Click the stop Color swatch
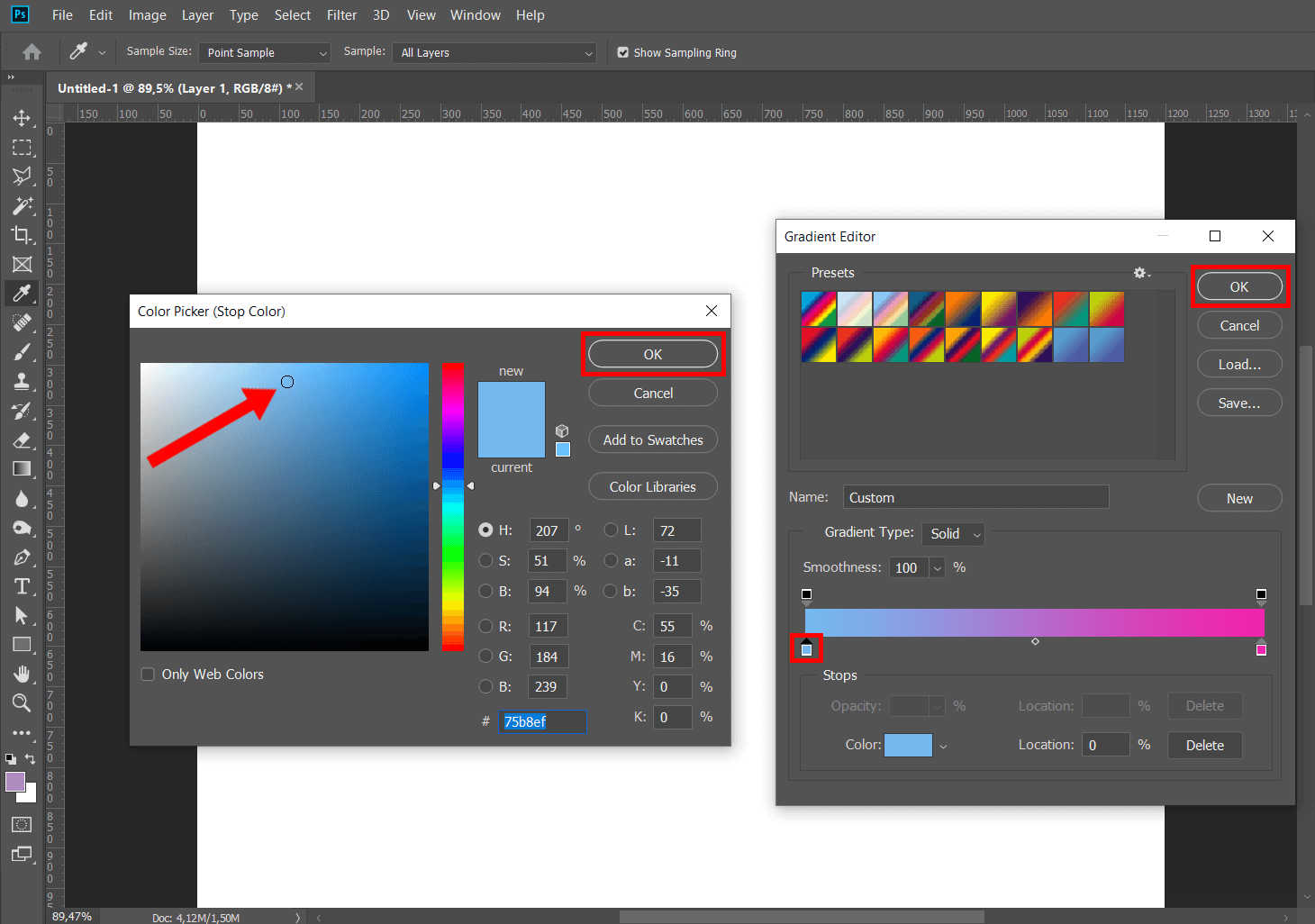Viewport: 1315px width, 924px height. 908,745
